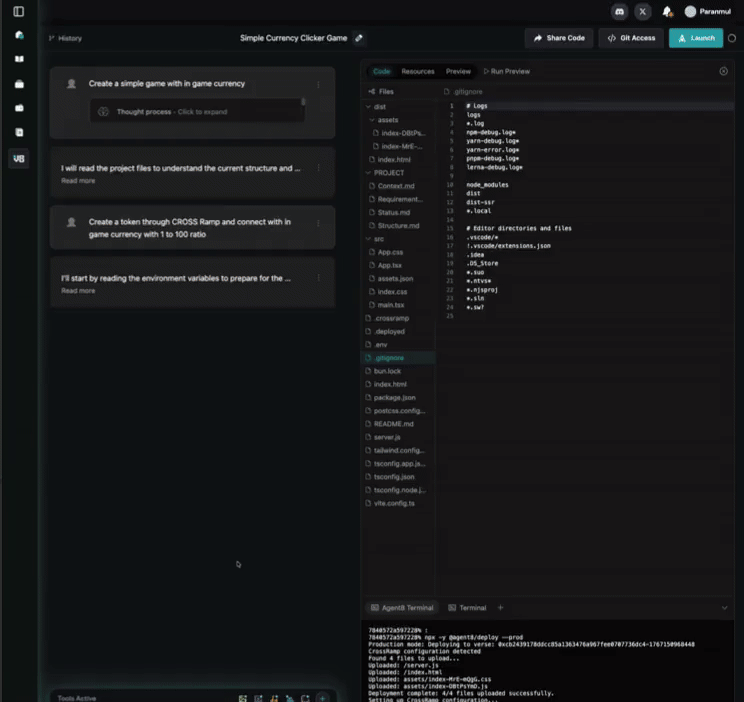Click the circle icon right of Launch
The height and width of the screenshot is (702, 744).
732,38
